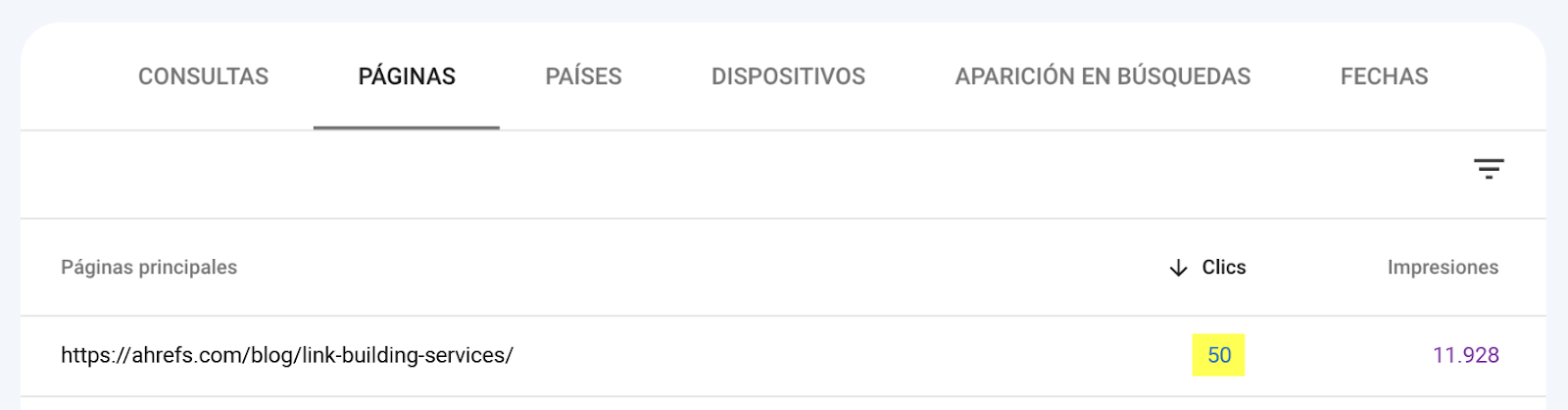Viewport: 1568px width, 410px height.
Task: Click the highlighted 50 clicks value
Action: tap(1219, 355)
